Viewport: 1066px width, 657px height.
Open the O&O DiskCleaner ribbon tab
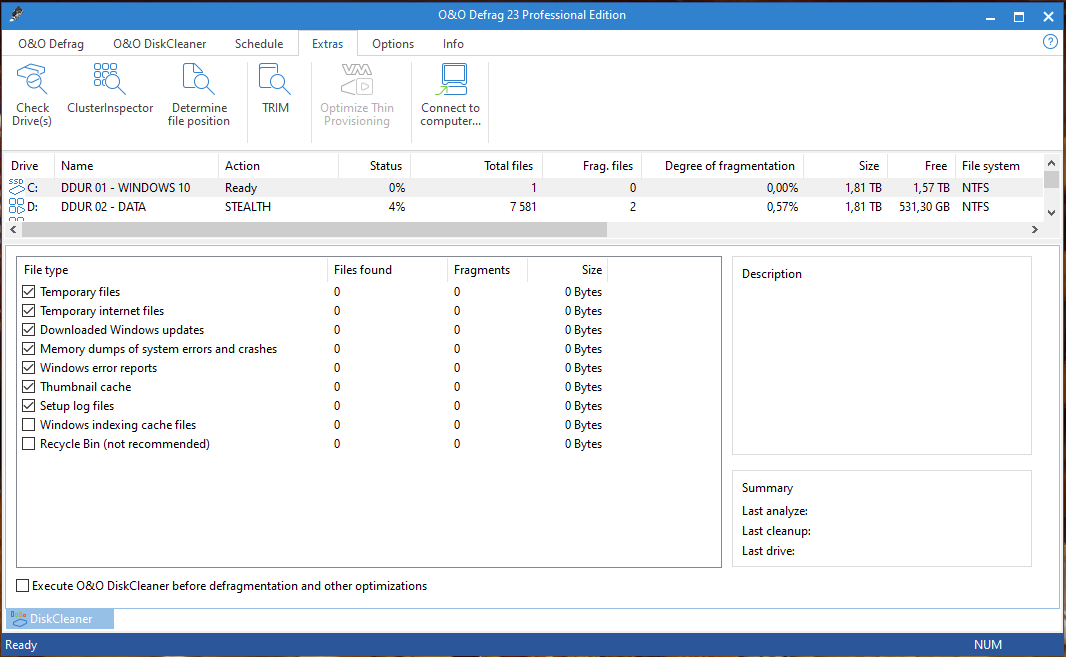pyautogui.click(x=160, y=44)
